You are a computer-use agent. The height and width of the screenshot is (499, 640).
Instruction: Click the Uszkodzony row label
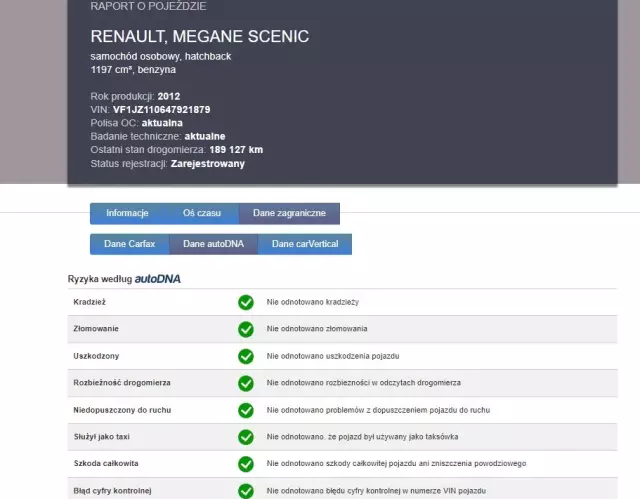[x=96, y=356]
